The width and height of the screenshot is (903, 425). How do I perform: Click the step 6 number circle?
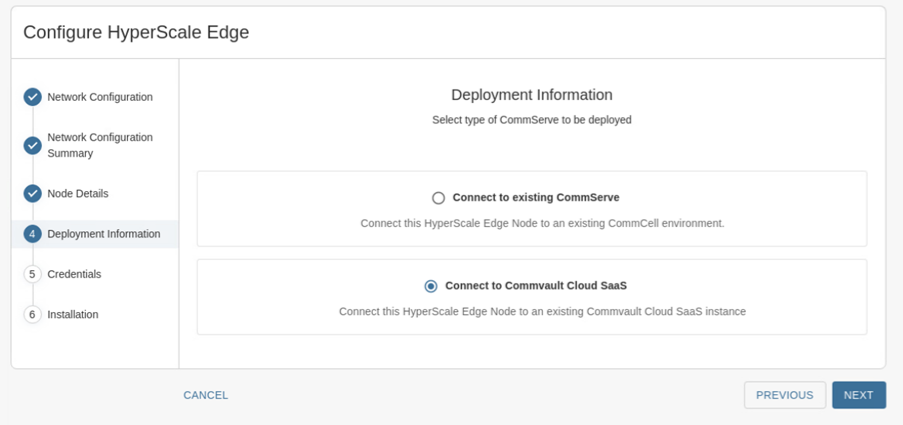click(32, 314)
